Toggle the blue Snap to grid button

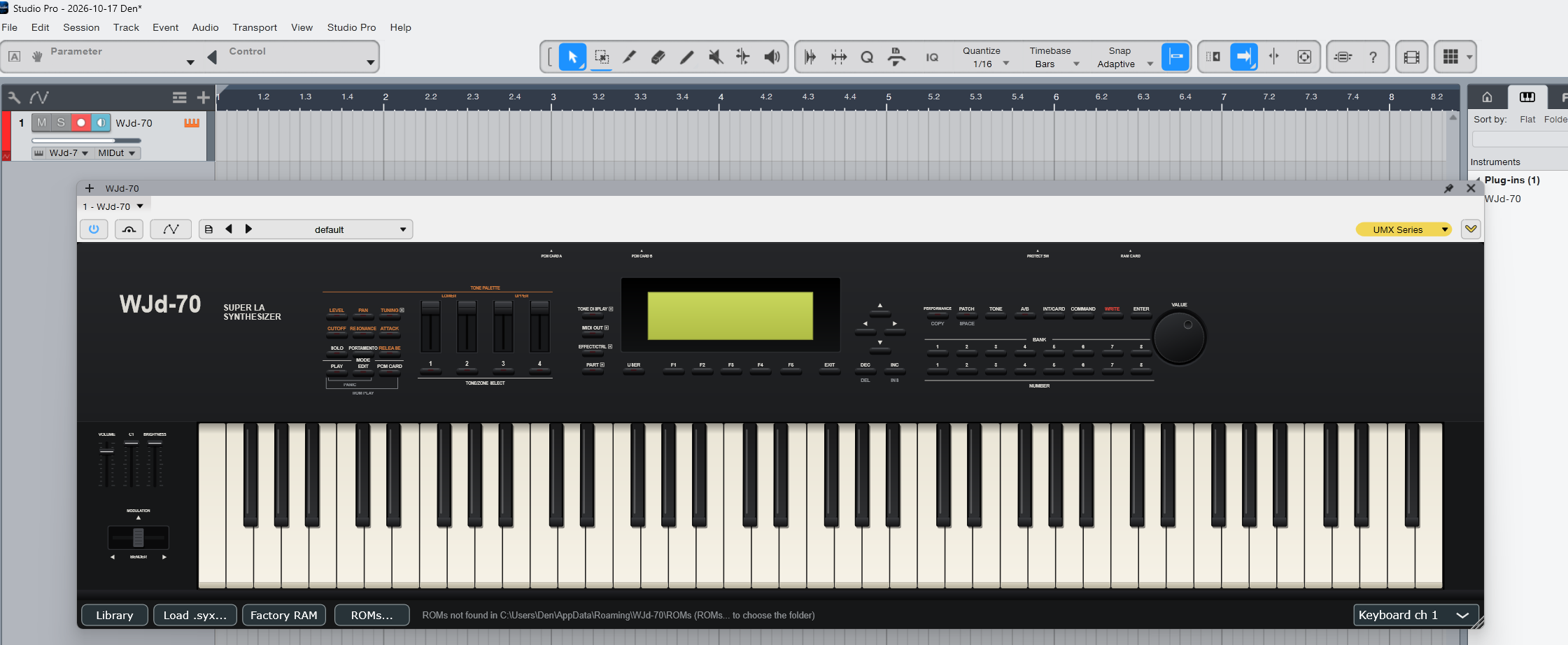pos(1175,57)
